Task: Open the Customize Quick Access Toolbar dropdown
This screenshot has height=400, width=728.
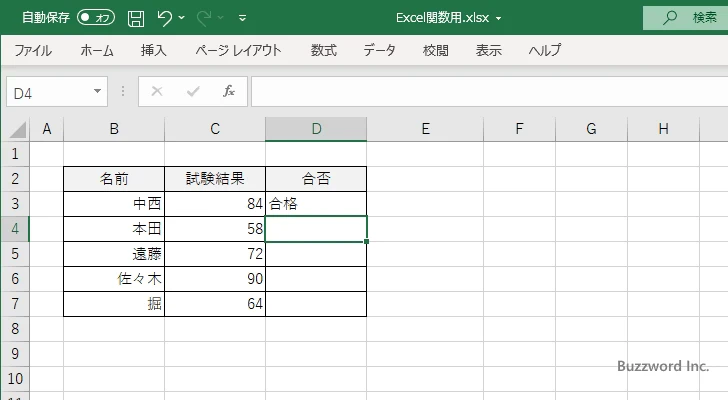Action: (242, 18)
